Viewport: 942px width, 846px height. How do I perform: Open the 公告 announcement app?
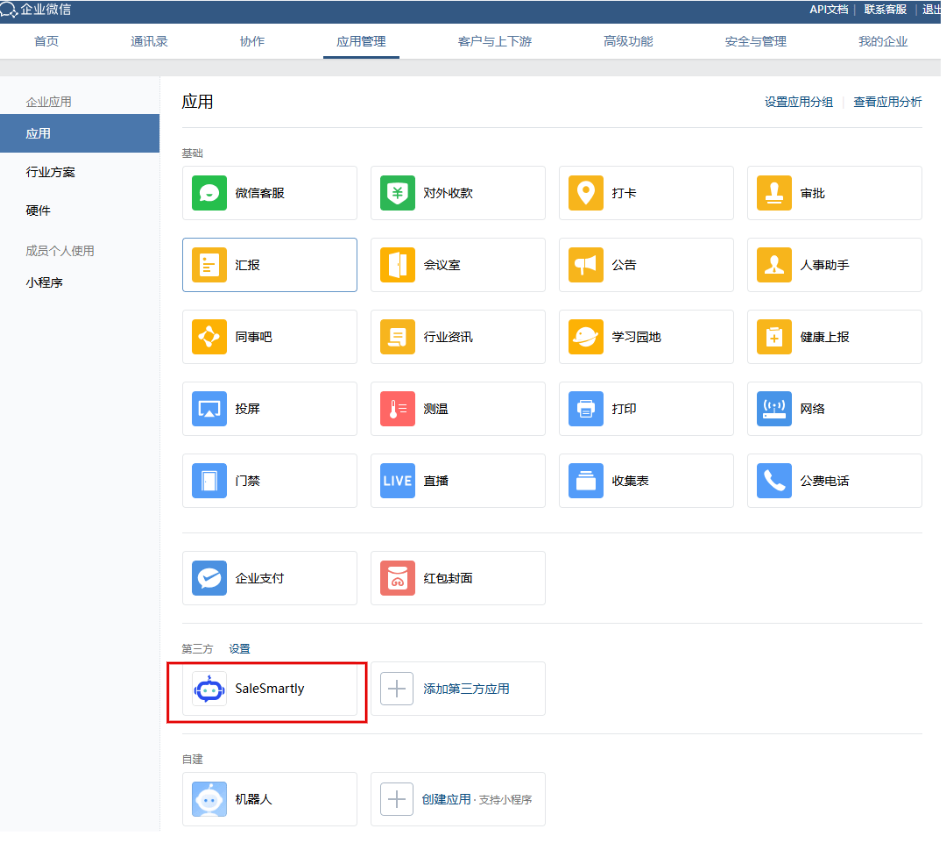tap(646, 264)
